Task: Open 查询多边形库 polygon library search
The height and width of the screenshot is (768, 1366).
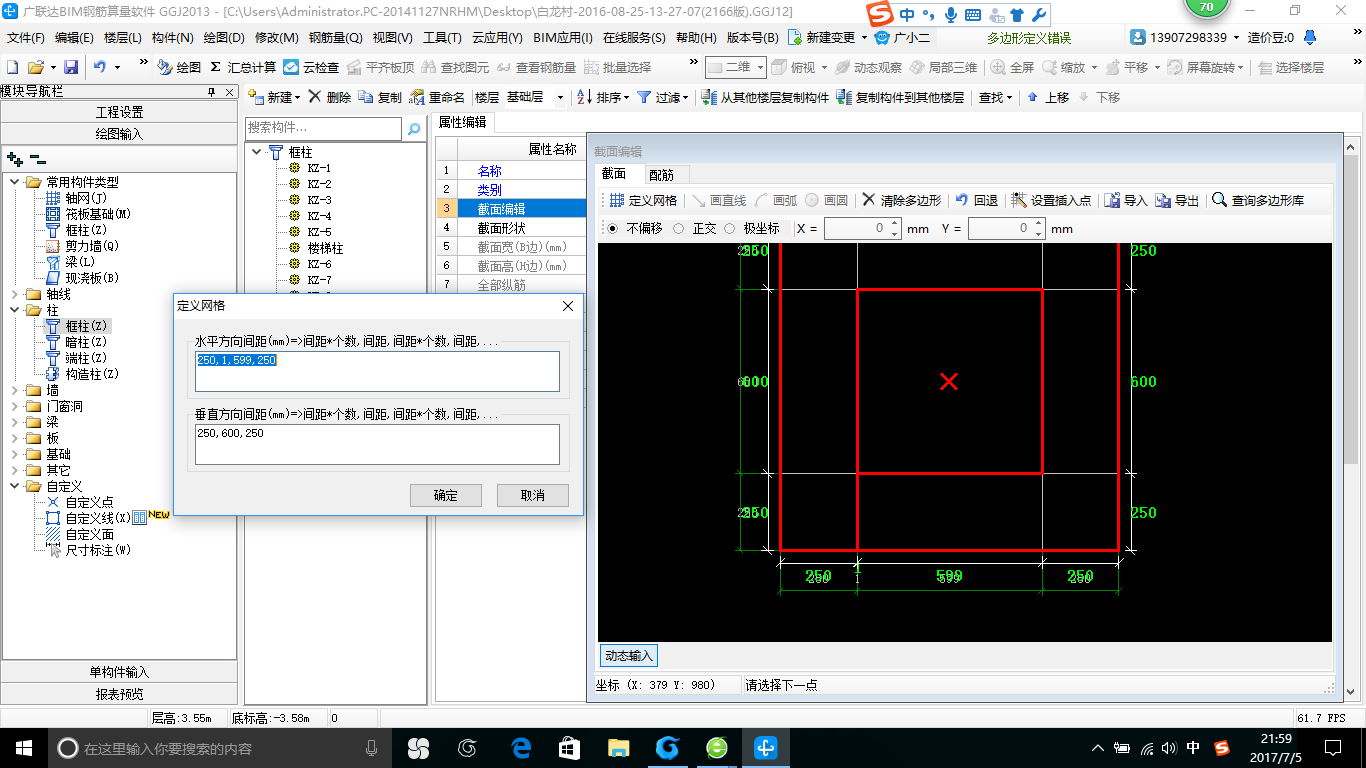Action: [1258, 200]
